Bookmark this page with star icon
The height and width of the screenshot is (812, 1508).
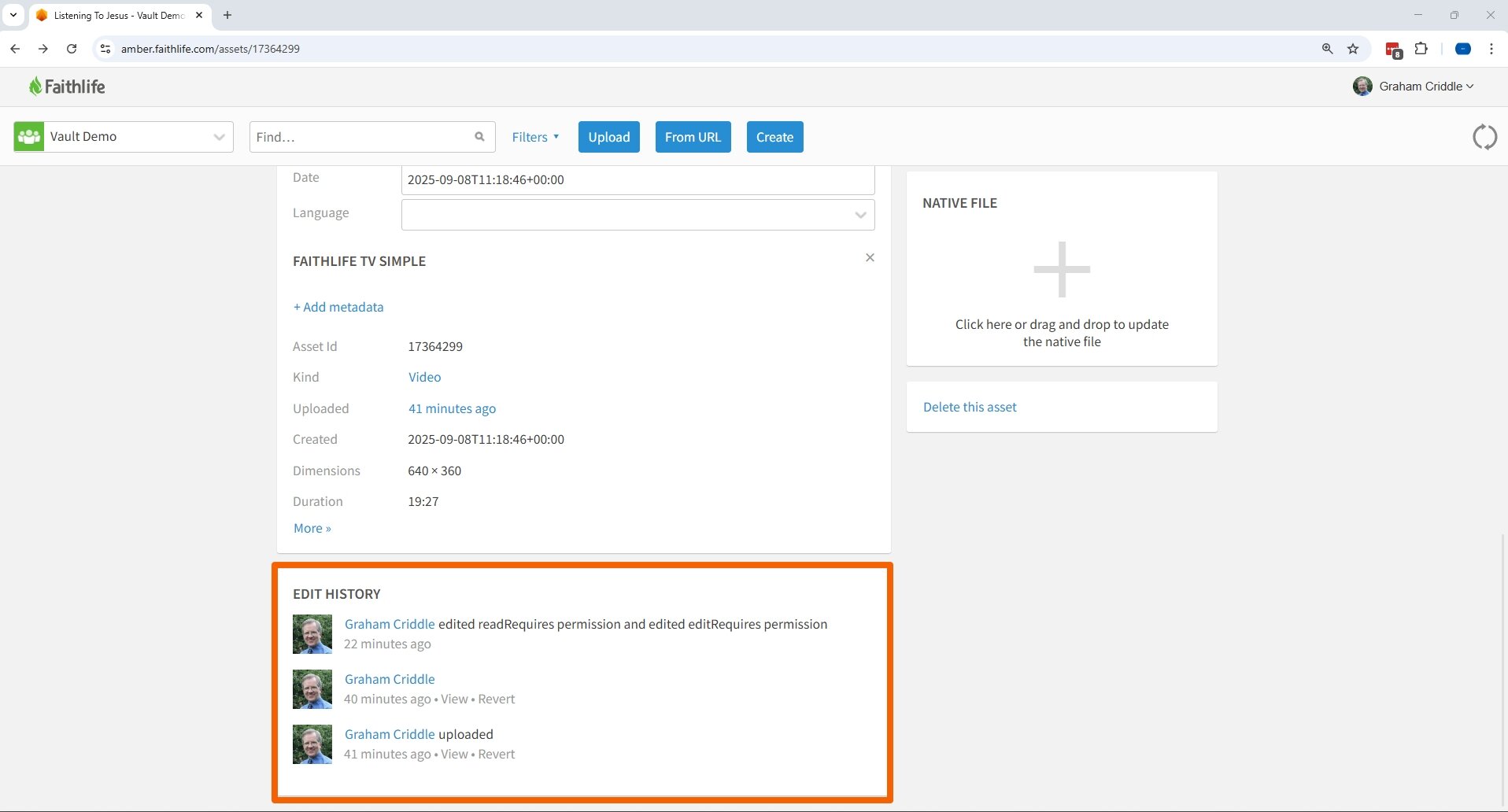point(1353,49)
